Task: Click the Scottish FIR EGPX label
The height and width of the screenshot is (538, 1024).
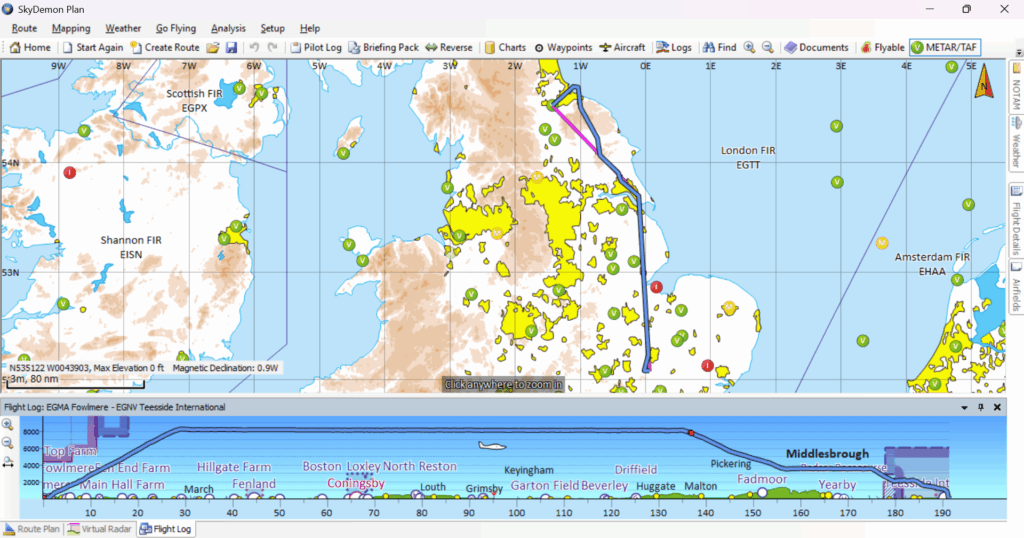Action: click(194, 101)
